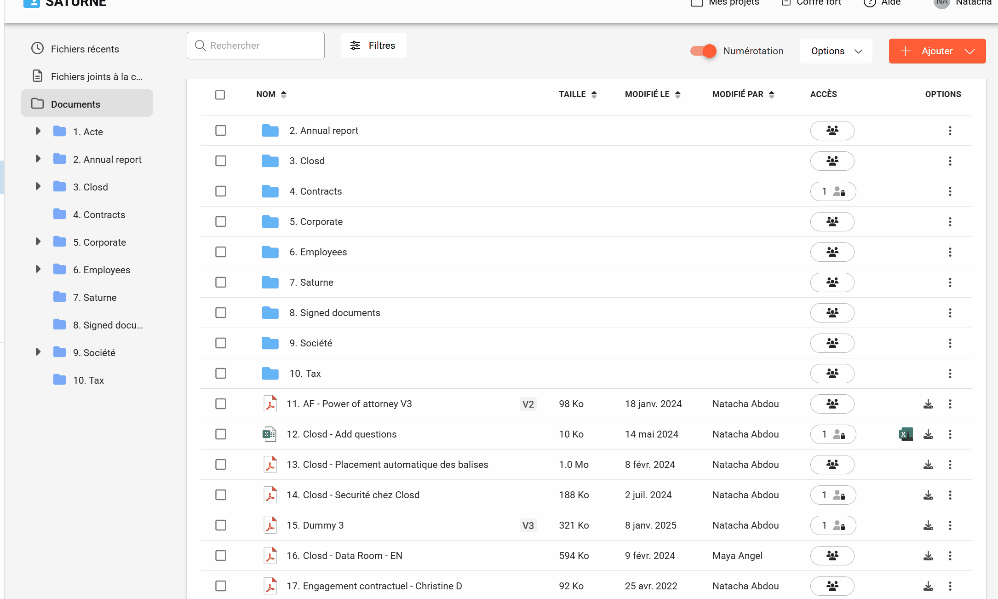
Task: Open options menu for 5. Corporate folder
Action: pos(949,222)
